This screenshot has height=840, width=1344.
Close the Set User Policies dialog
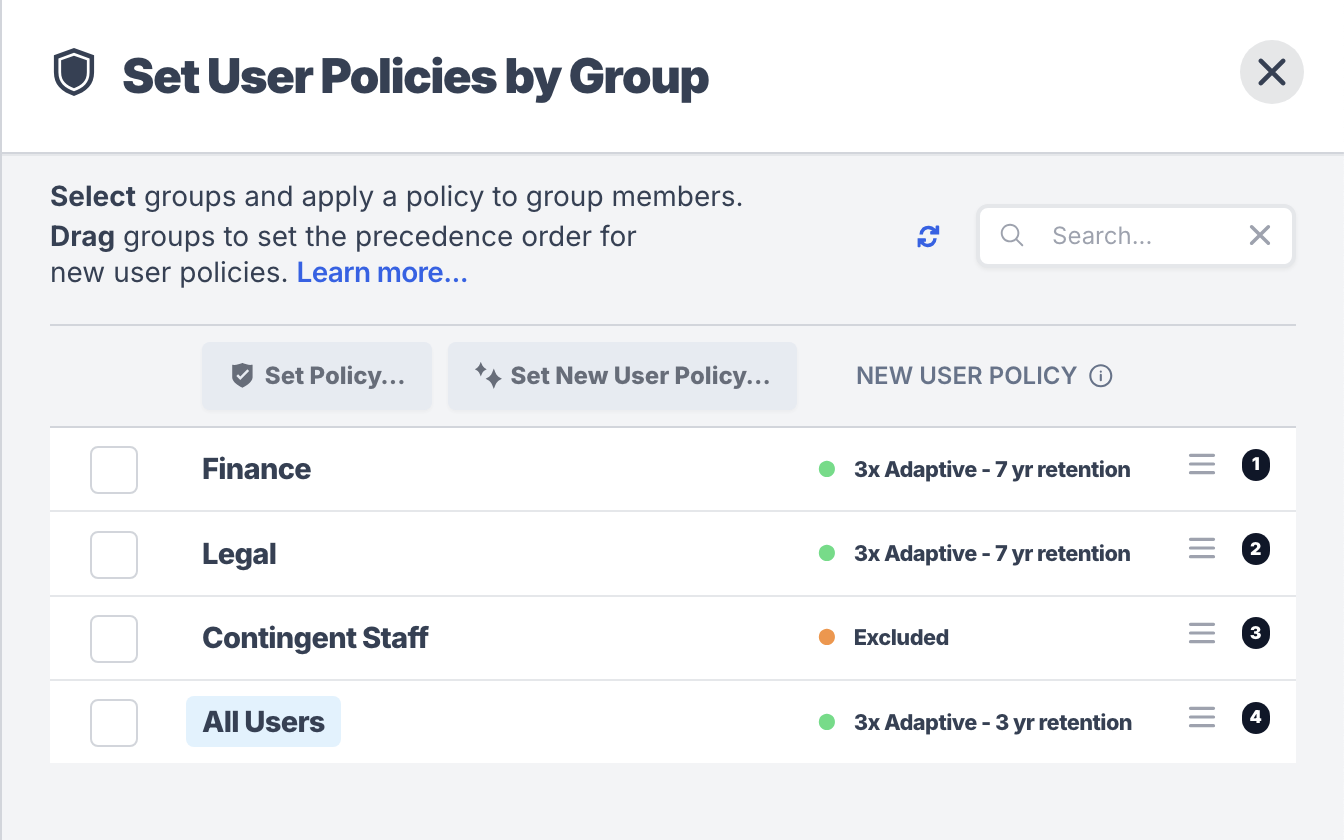click(x=1272, y=72)
